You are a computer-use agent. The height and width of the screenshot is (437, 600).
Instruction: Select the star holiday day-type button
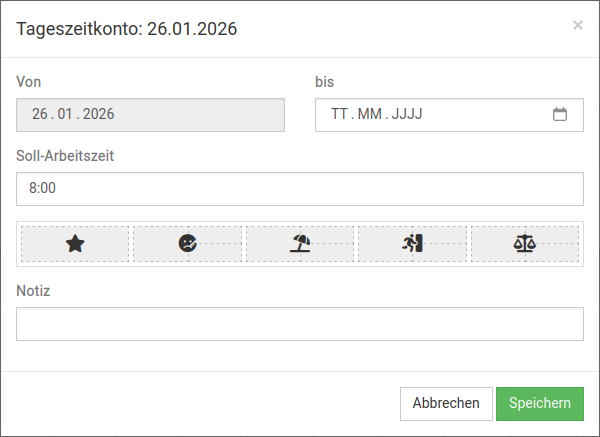(75, 243)
